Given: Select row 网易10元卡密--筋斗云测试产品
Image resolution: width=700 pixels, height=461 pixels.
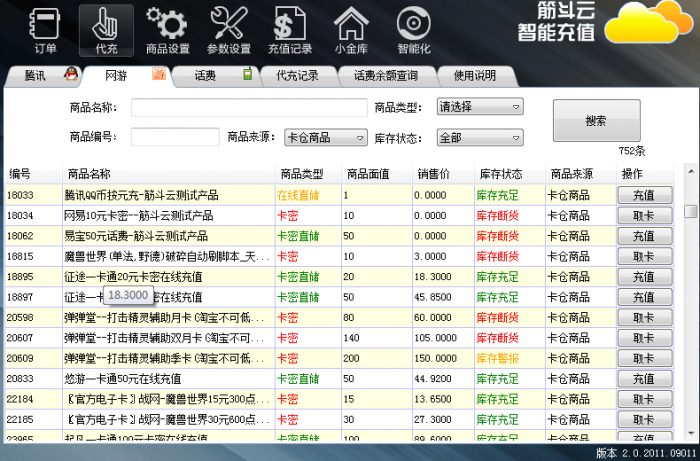Looking at the screenshot, I should tap(339, 216).
